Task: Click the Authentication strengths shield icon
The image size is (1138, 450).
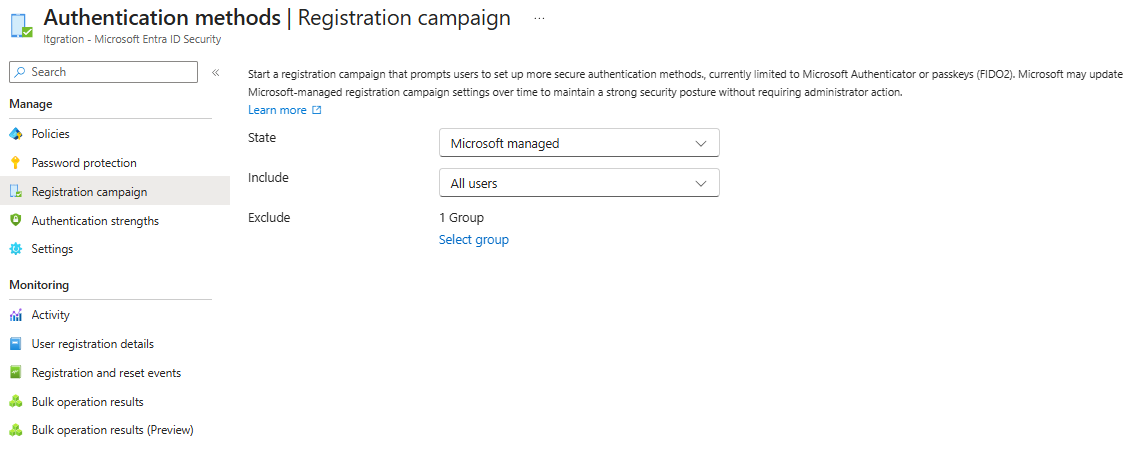Action: [x=16, y=221]
